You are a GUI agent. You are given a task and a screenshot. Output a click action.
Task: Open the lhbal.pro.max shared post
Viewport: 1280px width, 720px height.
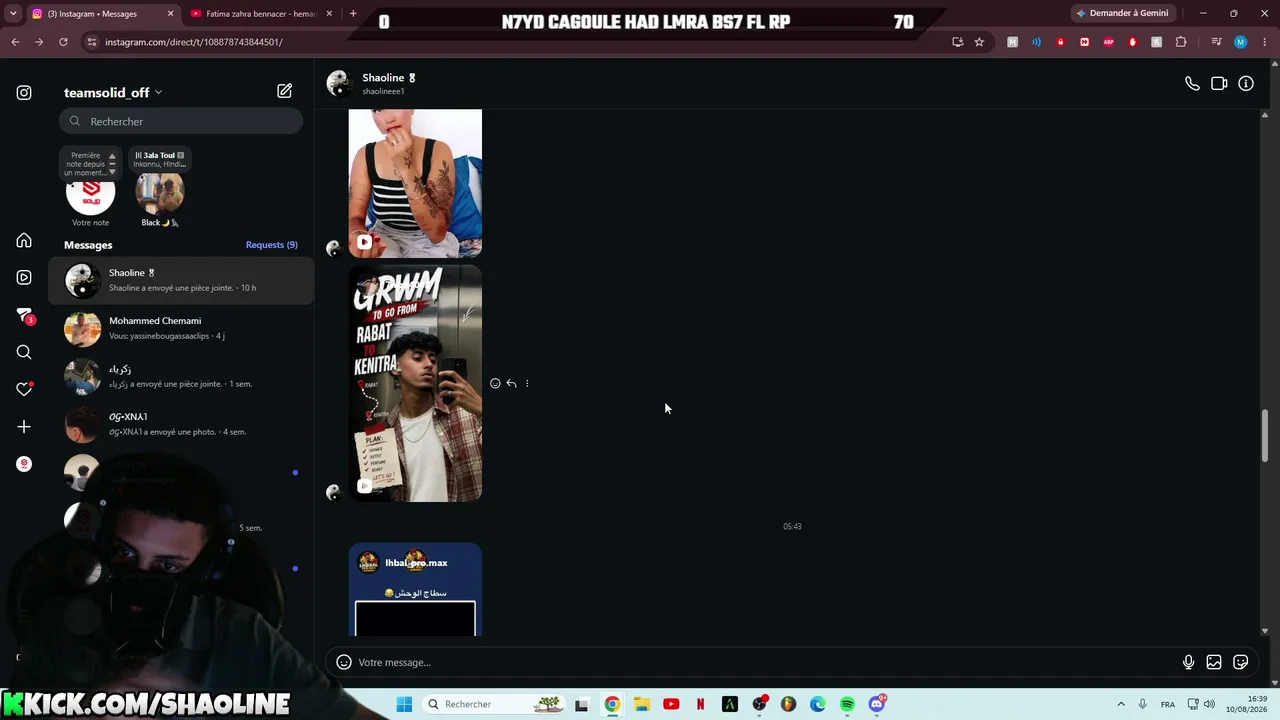[415, 590]
